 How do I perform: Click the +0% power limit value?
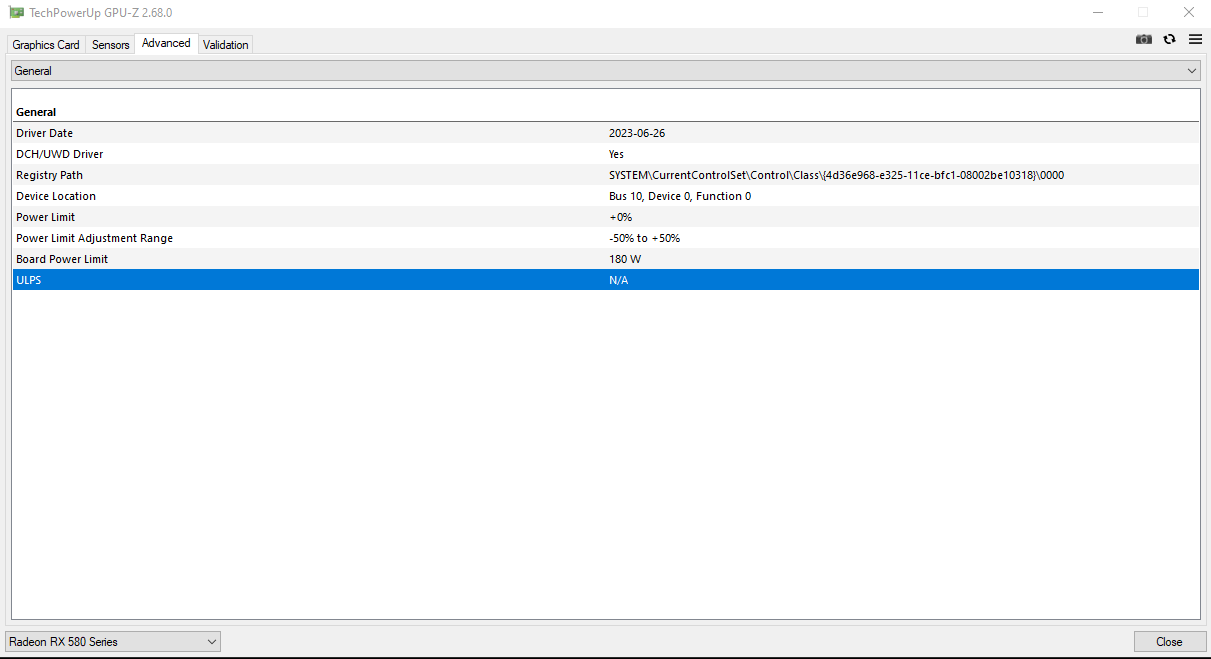(620, 217)
